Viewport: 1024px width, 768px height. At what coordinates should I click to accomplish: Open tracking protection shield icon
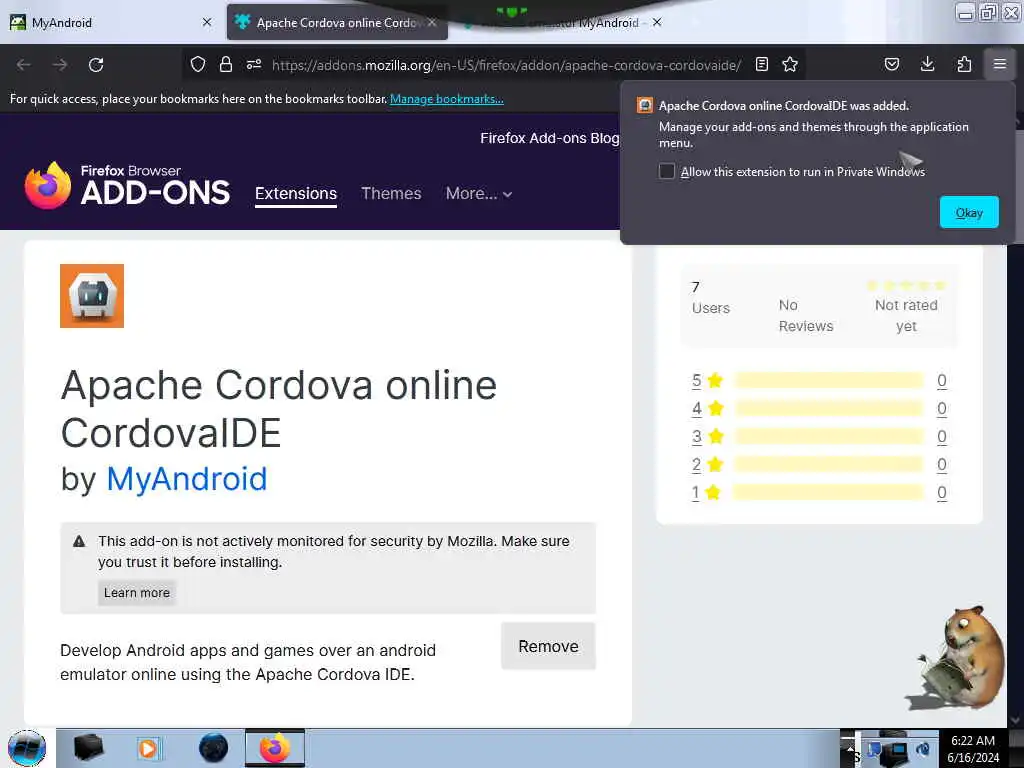(198, 64)
